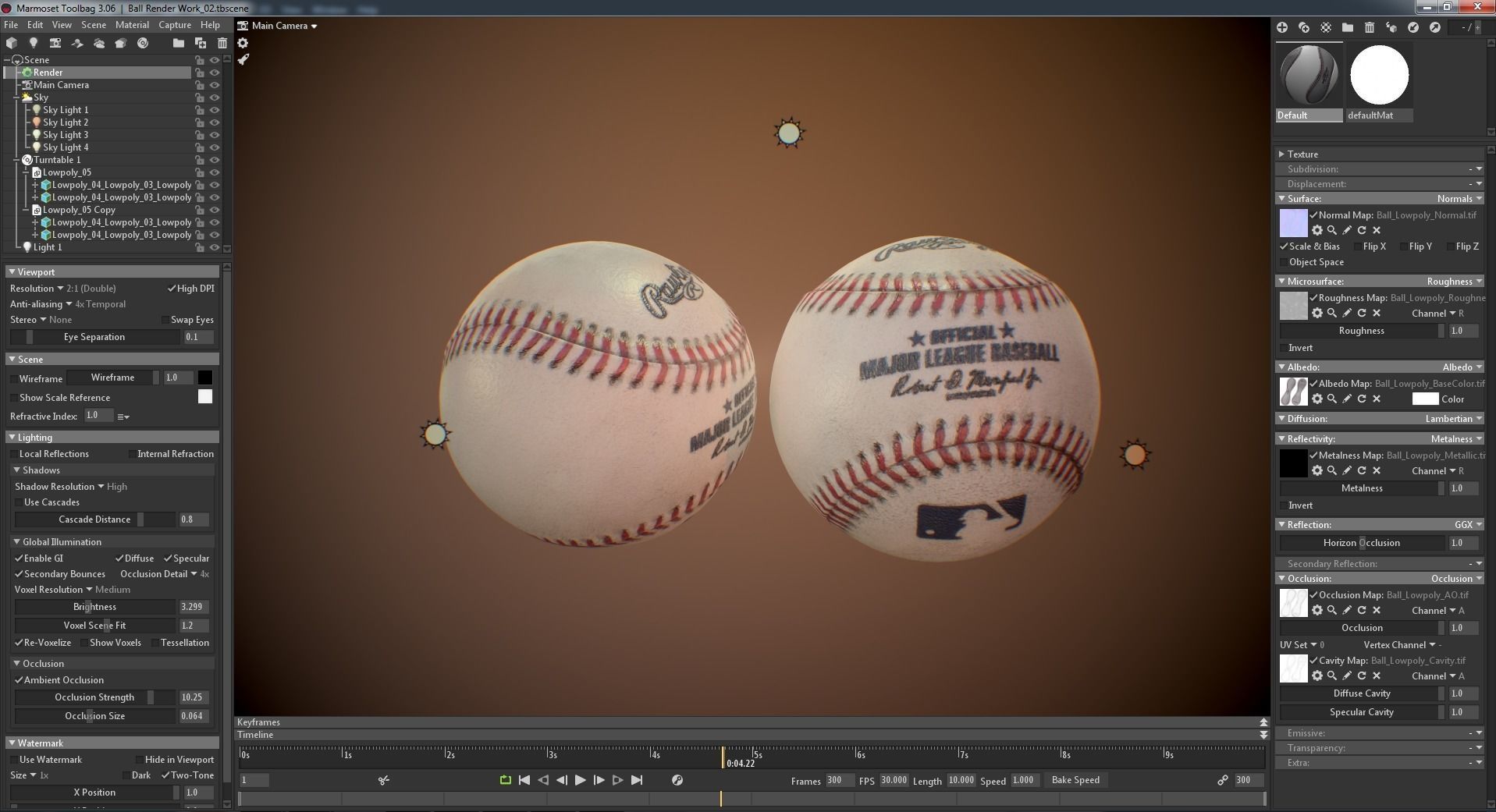This screenshot has height=812, width=1496.
Task: Click the Bake Speed button
Action: [1075, 780]
